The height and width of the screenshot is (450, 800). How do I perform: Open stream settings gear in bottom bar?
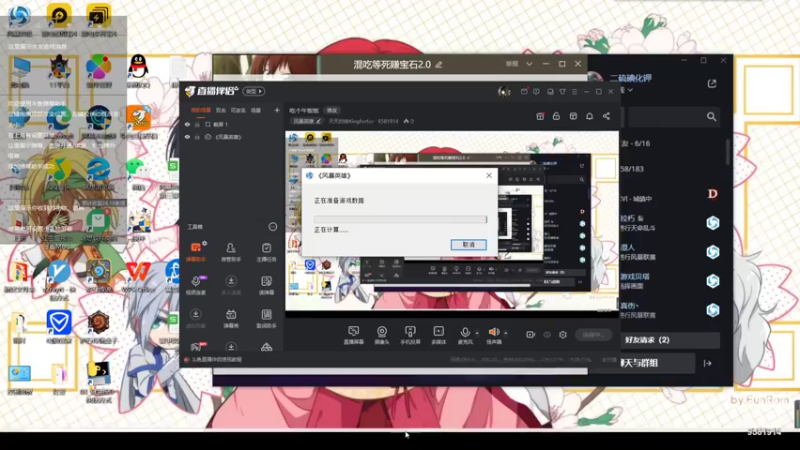click(x=563, y=335)
